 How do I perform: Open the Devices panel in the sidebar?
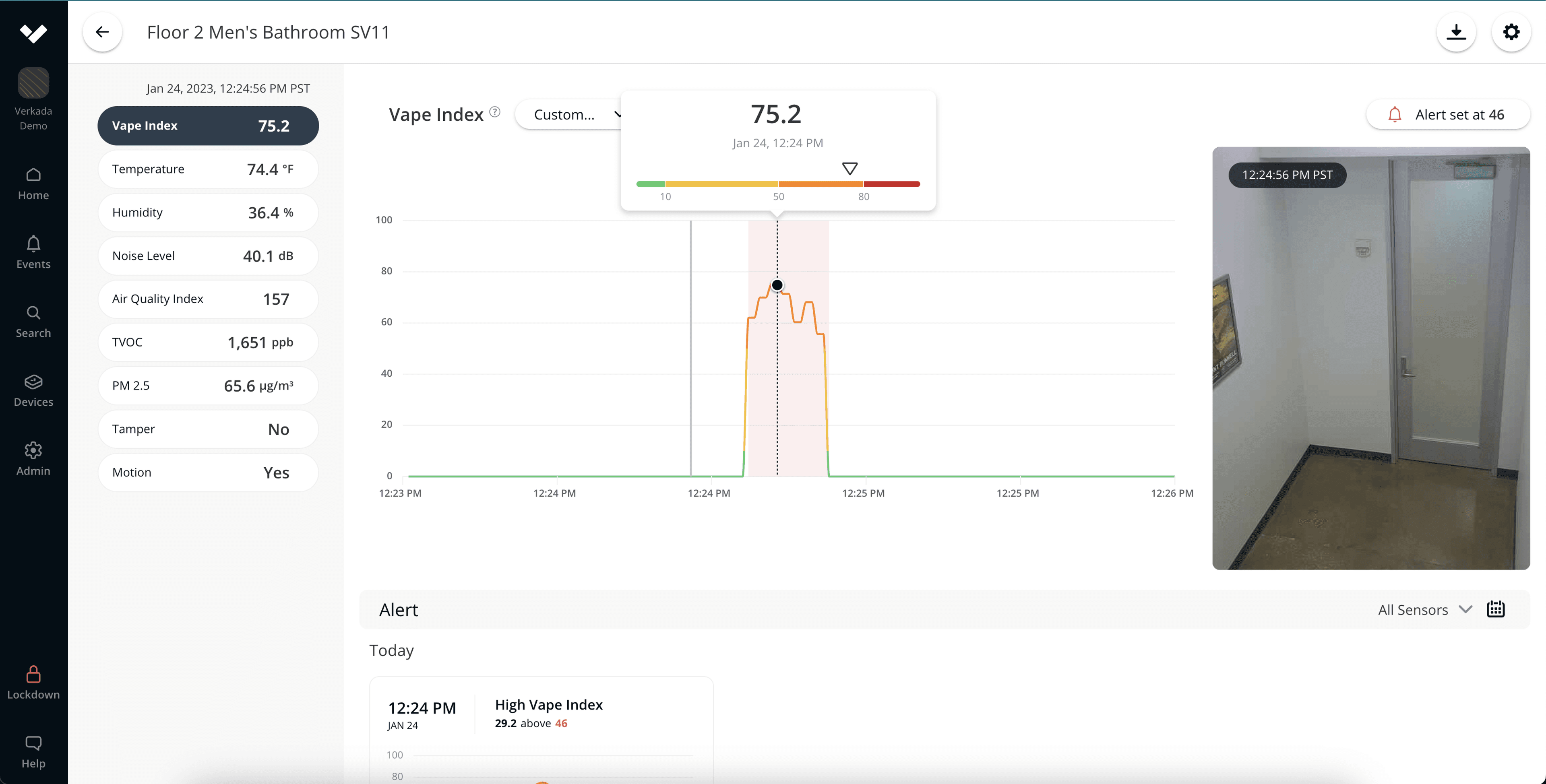[x=33, y=390]
